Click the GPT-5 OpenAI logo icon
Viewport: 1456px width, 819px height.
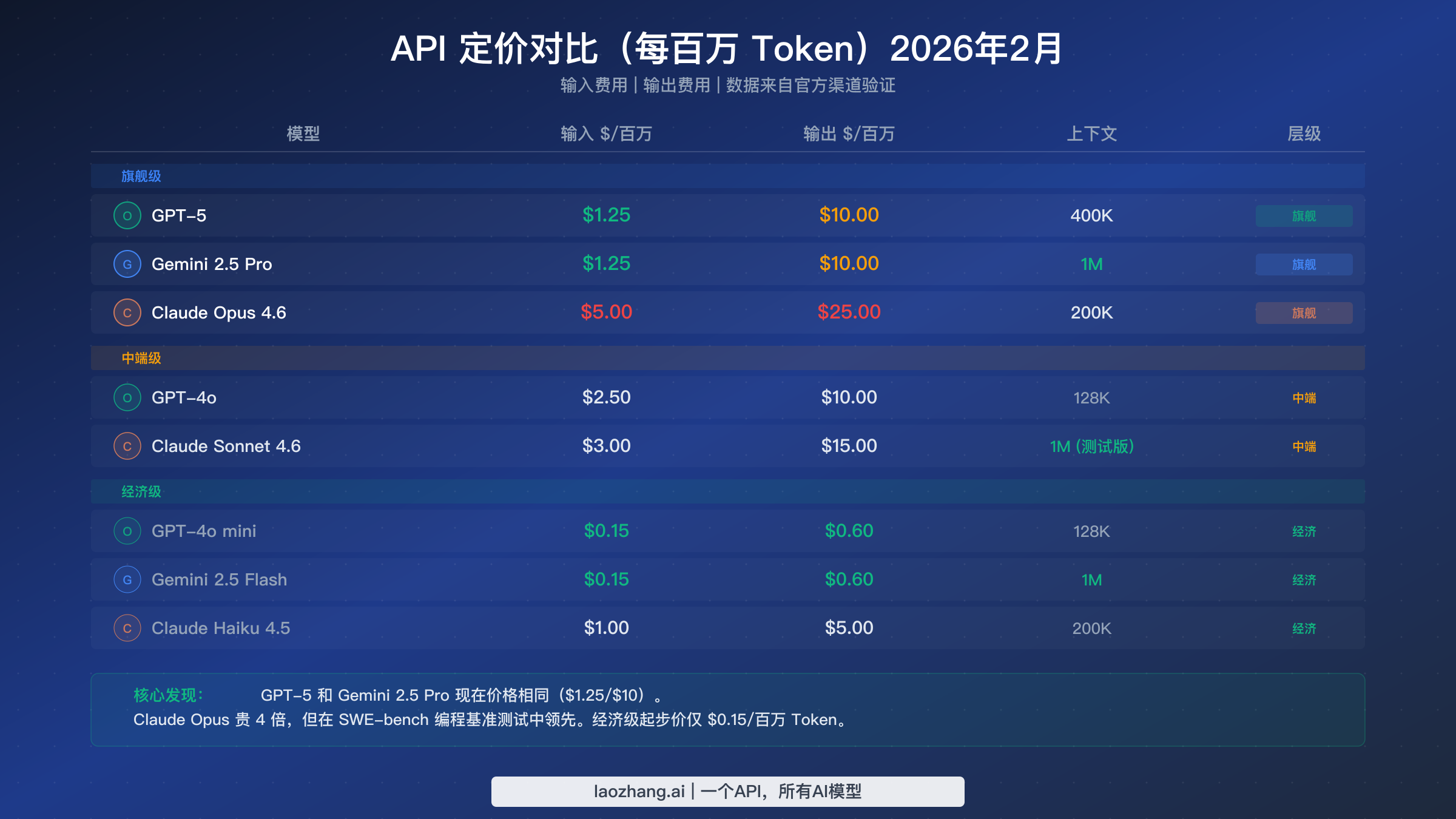[x=127, y=215]
